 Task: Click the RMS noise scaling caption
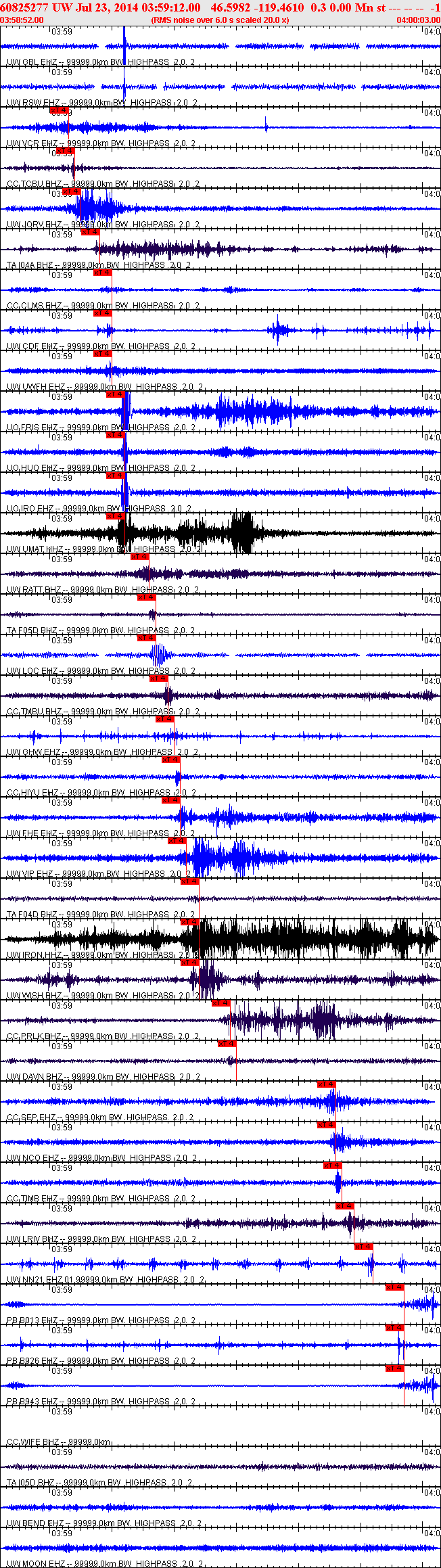click(x=220, y=20)
